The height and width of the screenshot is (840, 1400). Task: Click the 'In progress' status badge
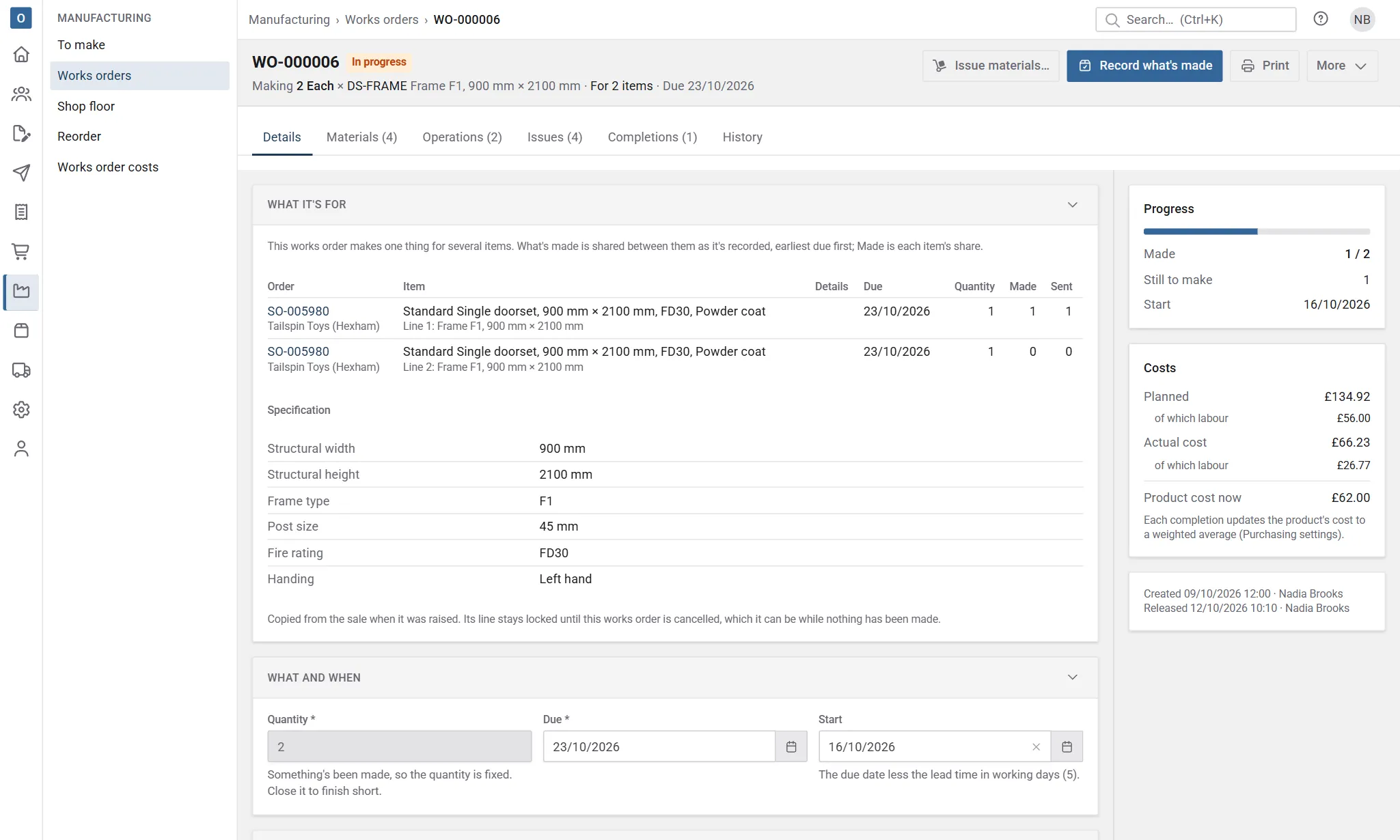(379, 62)
